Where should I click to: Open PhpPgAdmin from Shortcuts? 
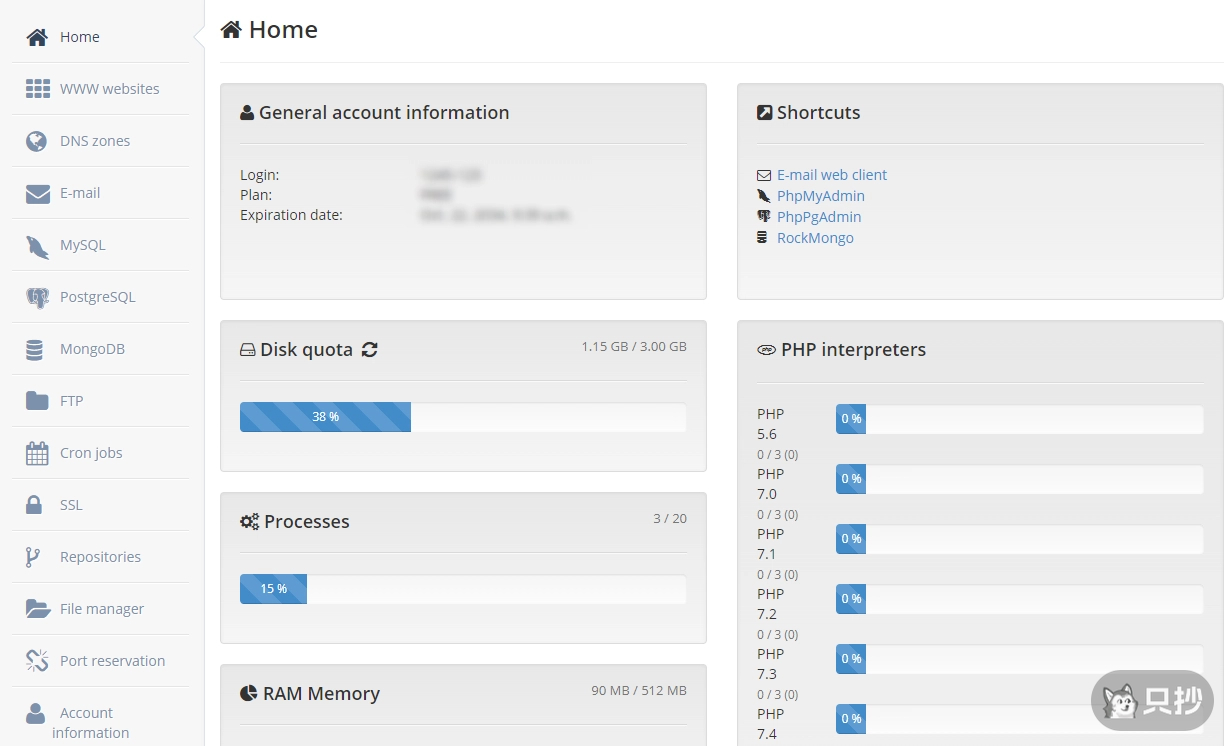818,217
